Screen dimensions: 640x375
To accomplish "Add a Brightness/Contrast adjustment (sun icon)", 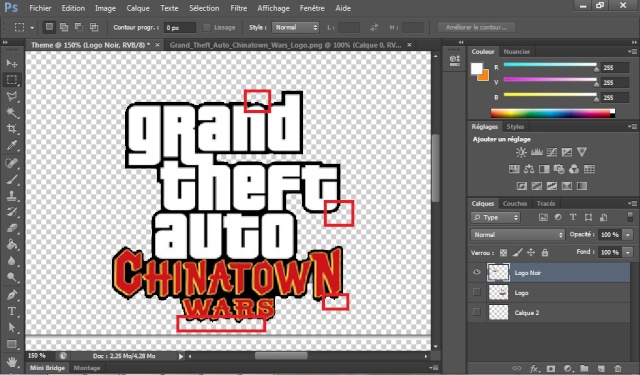I will pos(521,152).
